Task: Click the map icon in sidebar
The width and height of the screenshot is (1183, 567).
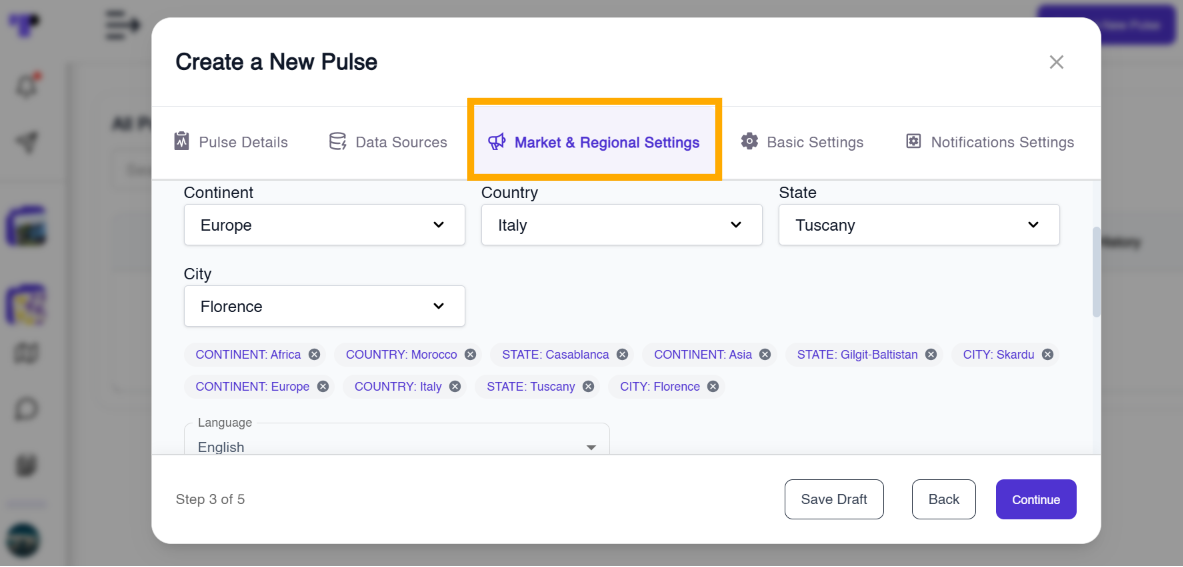Action: (x=26, y=354)
